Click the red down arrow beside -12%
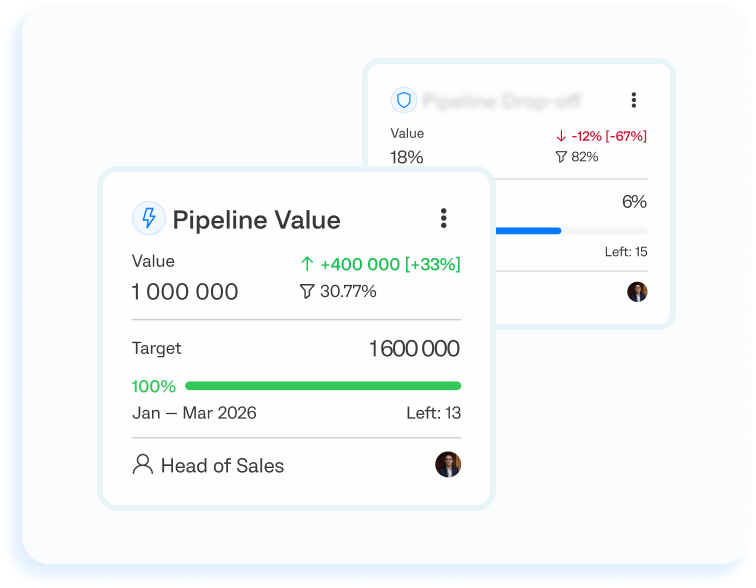The width and height of the screenshot is (756, 588). [x=561, y=136]
